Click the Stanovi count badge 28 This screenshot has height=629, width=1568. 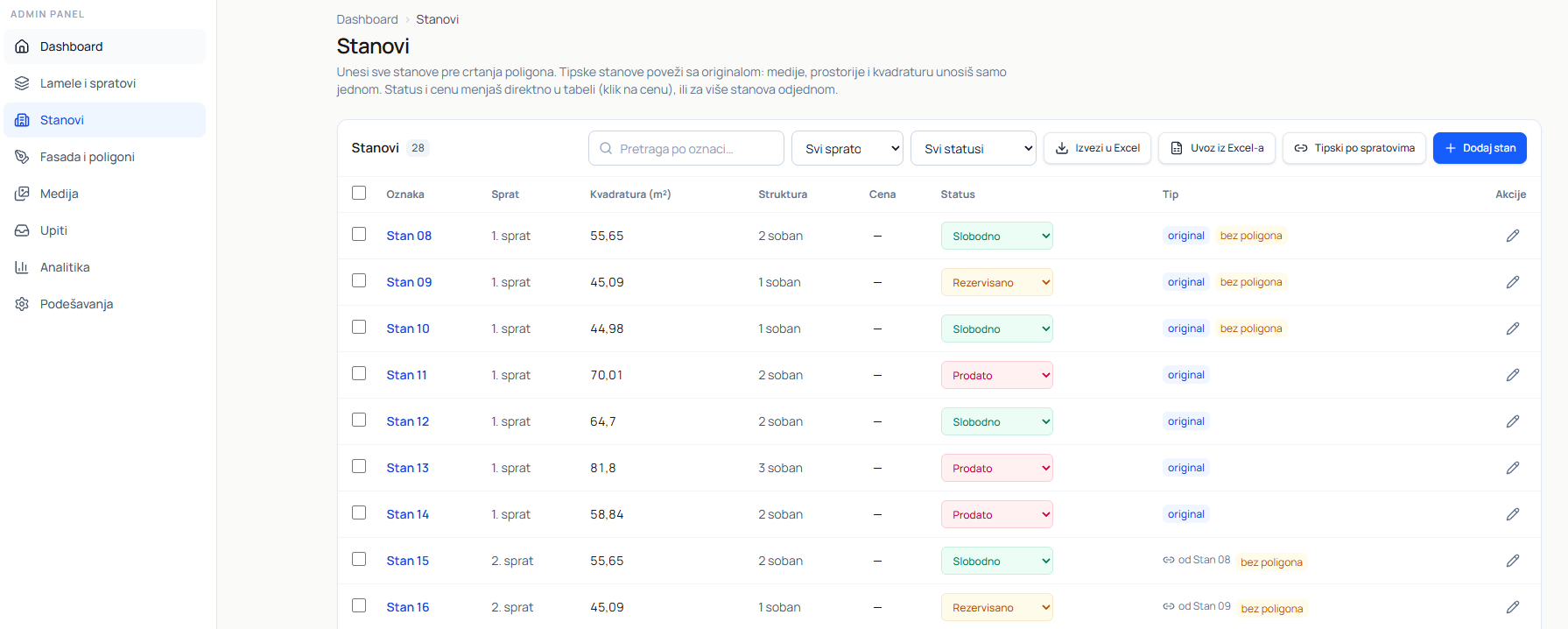(418, 148)
